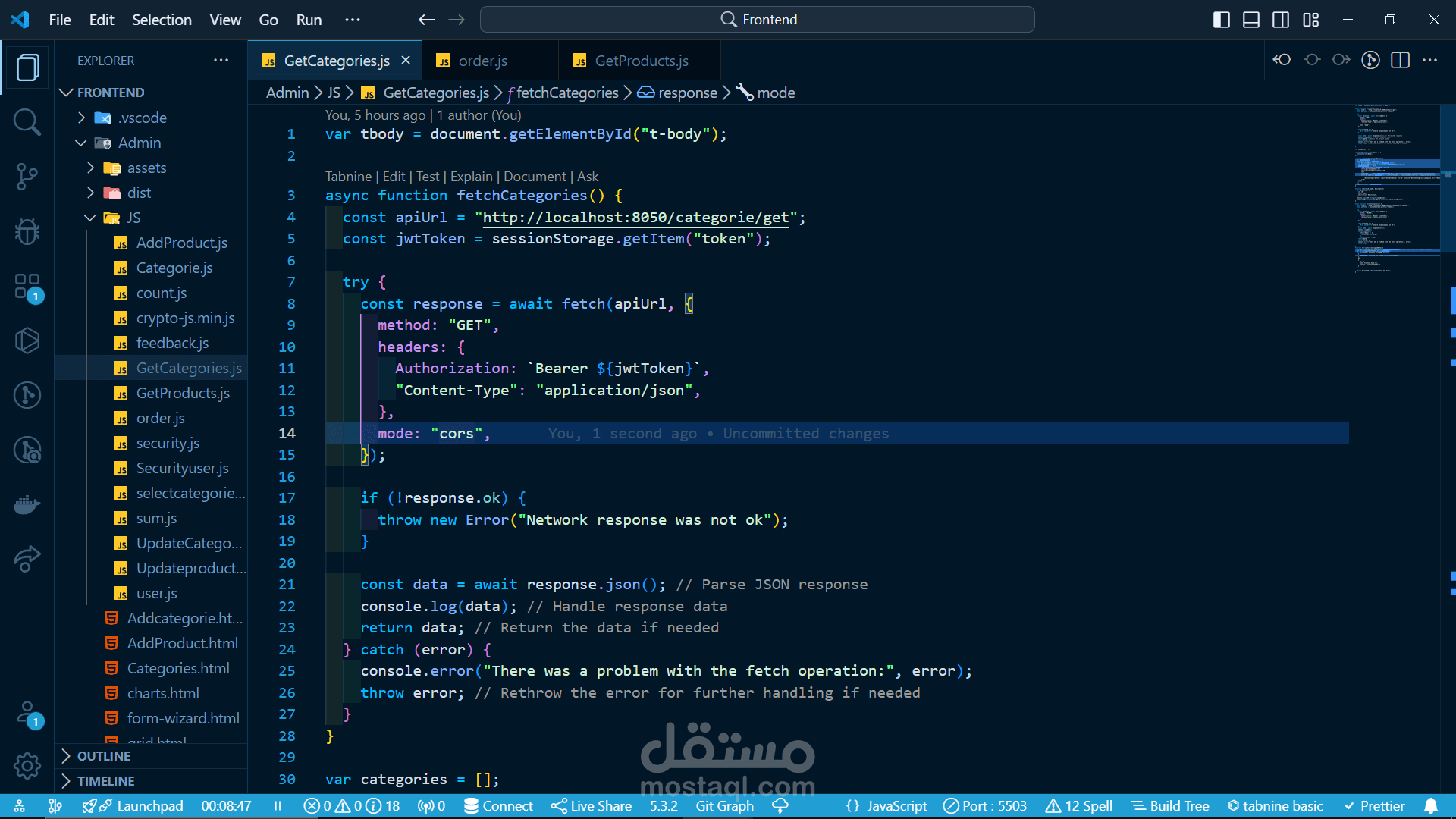Click the Frontend command center search box
Viewport: 1456px width, 819px height.
[757, 20]
